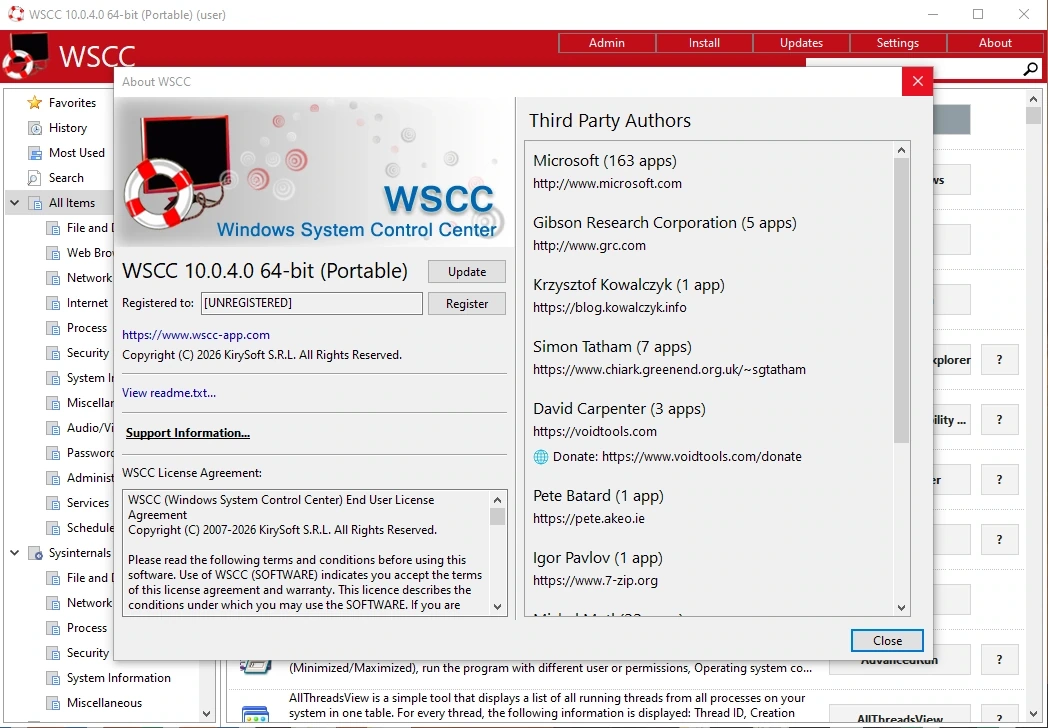Open blog.kowalczyk.info author link
This screenshot has height=728, width=1048.
610,308
